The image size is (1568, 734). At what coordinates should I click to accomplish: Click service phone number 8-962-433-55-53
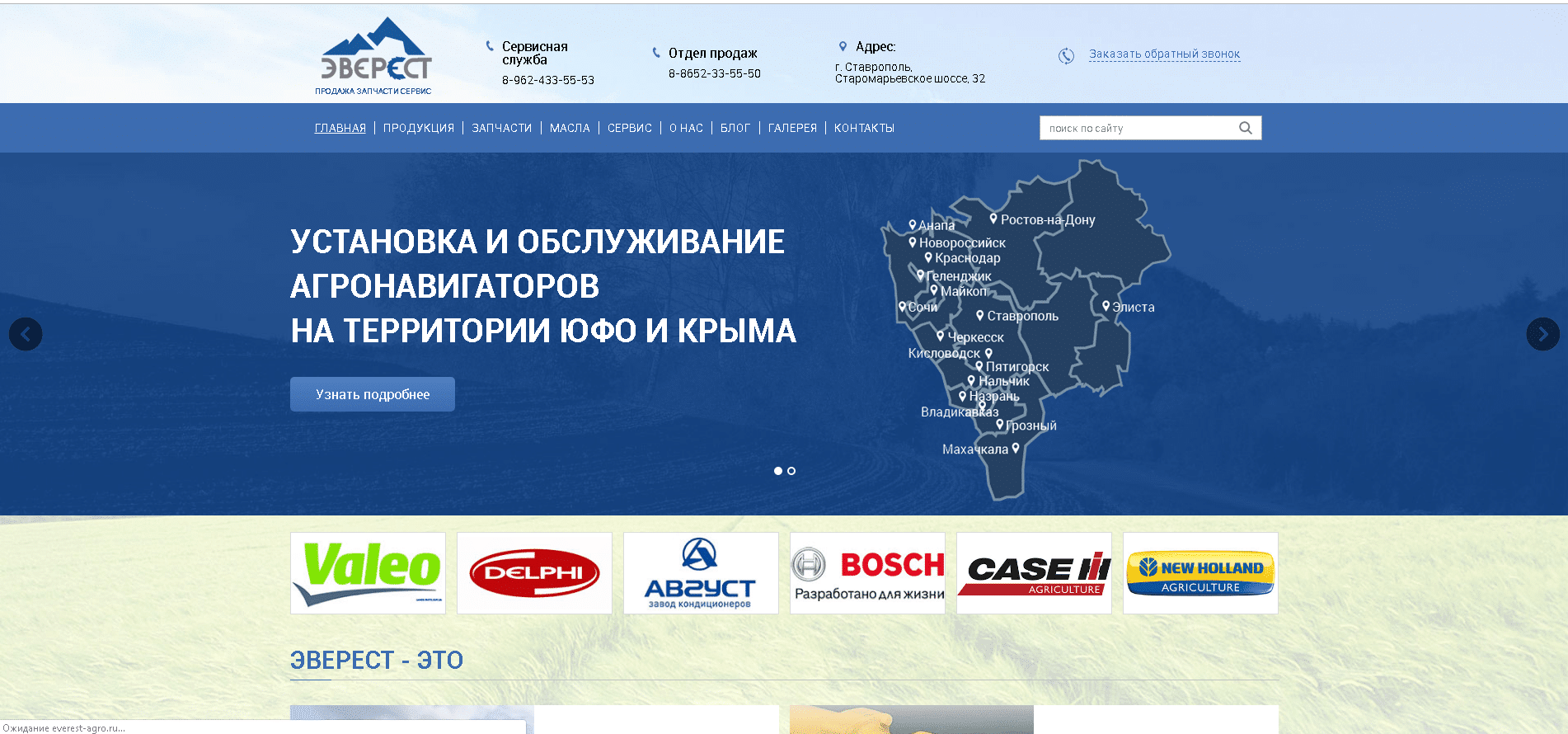point(548,80)
